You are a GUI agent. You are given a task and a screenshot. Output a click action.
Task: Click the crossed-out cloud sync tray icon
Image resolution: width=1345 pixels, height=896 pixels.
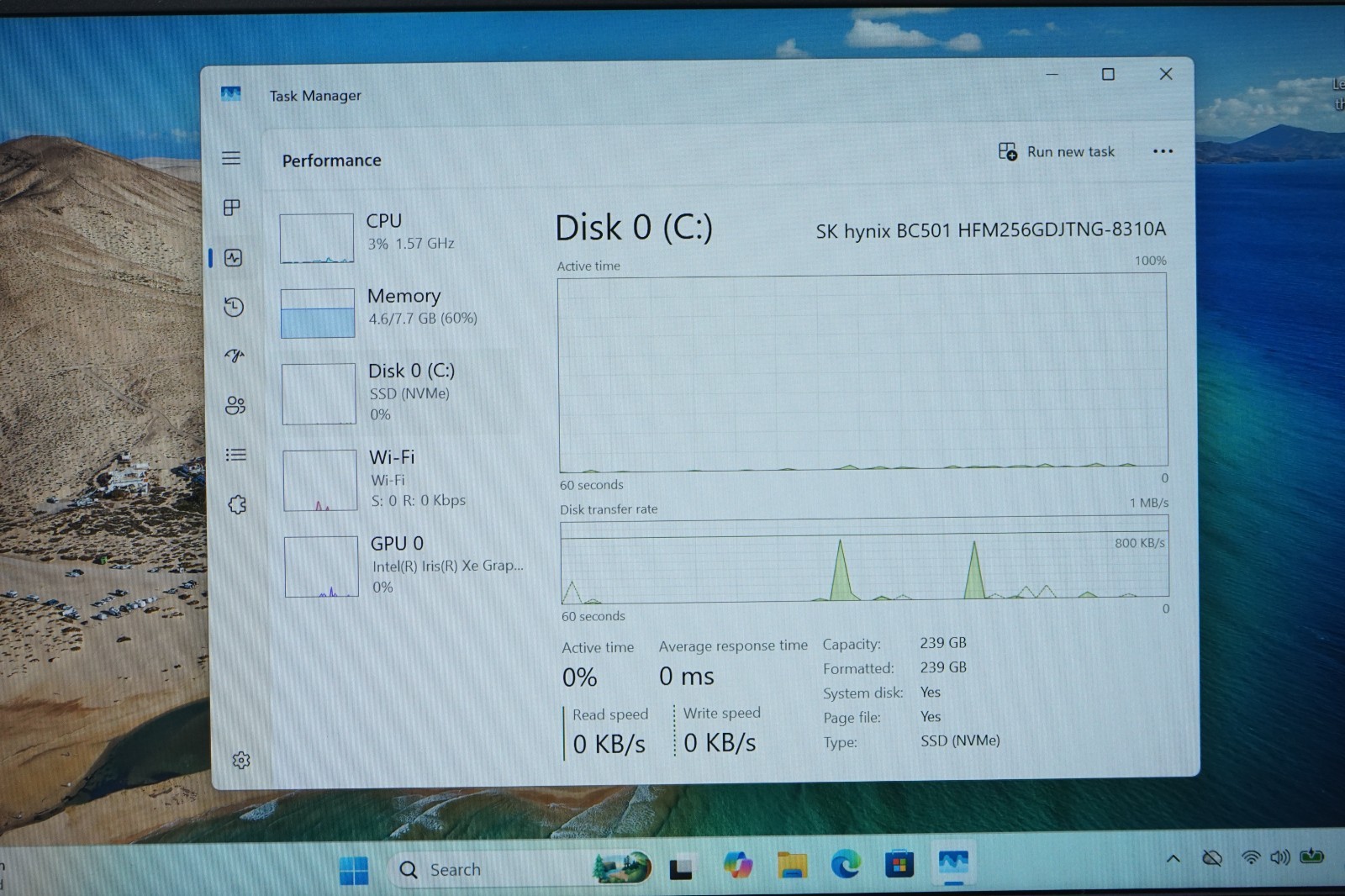1211,858
